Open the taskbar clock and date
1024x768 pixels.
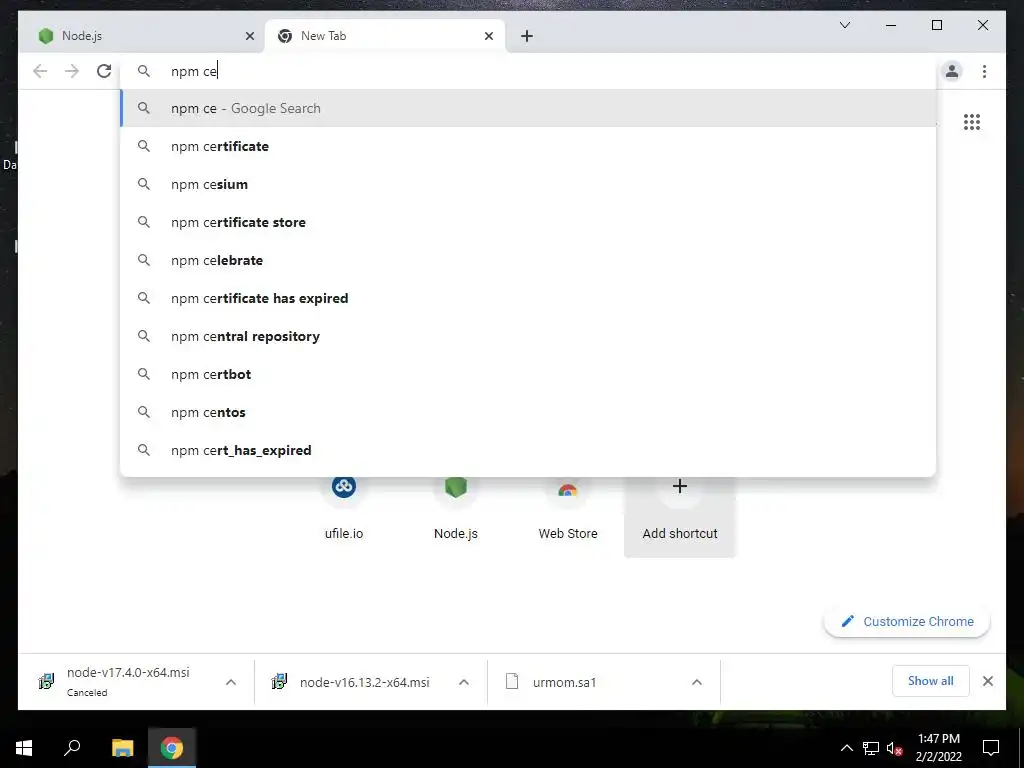coord(938,748)
